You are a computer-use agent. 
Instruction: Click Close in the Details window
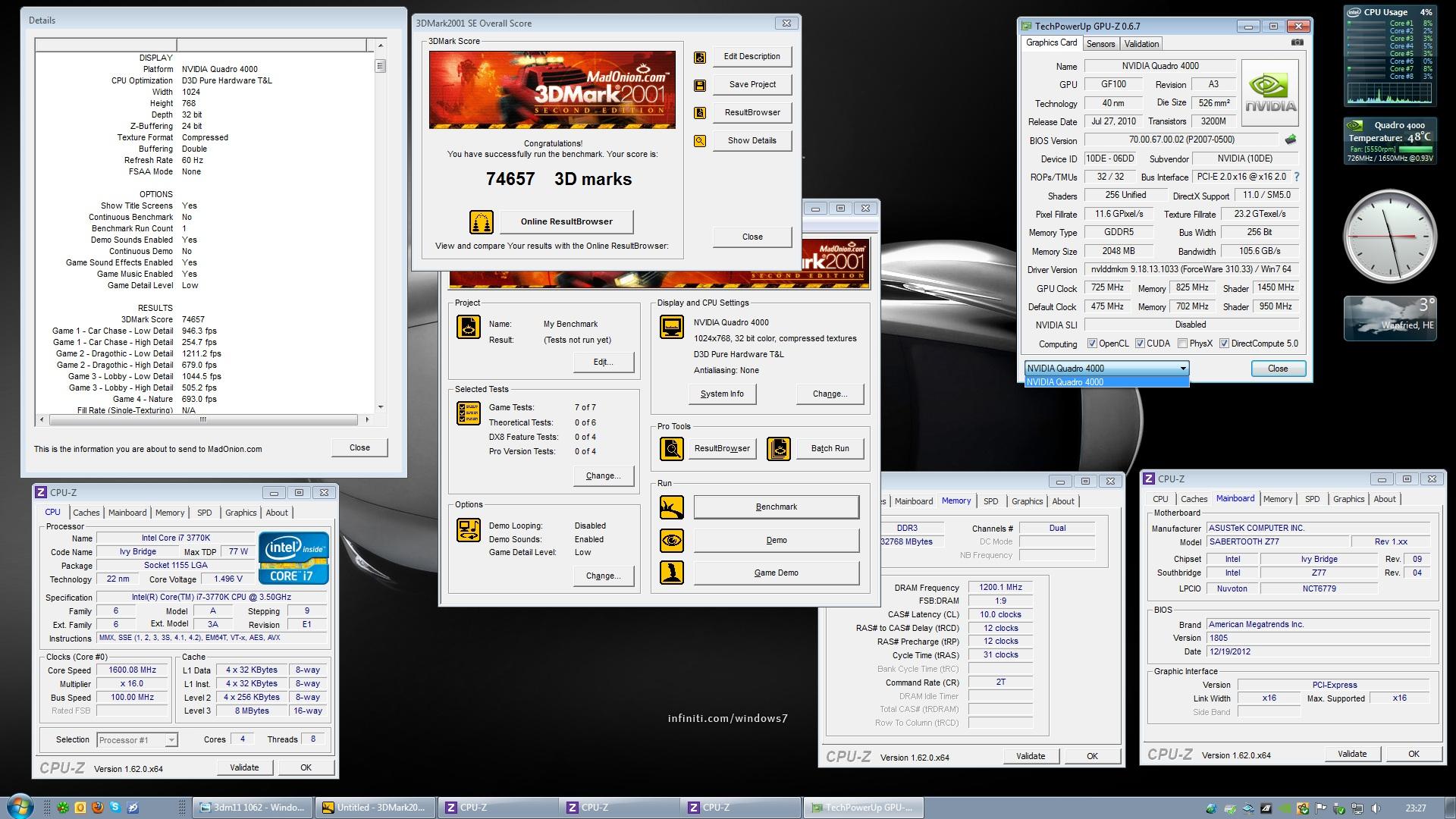pos(359,447)
